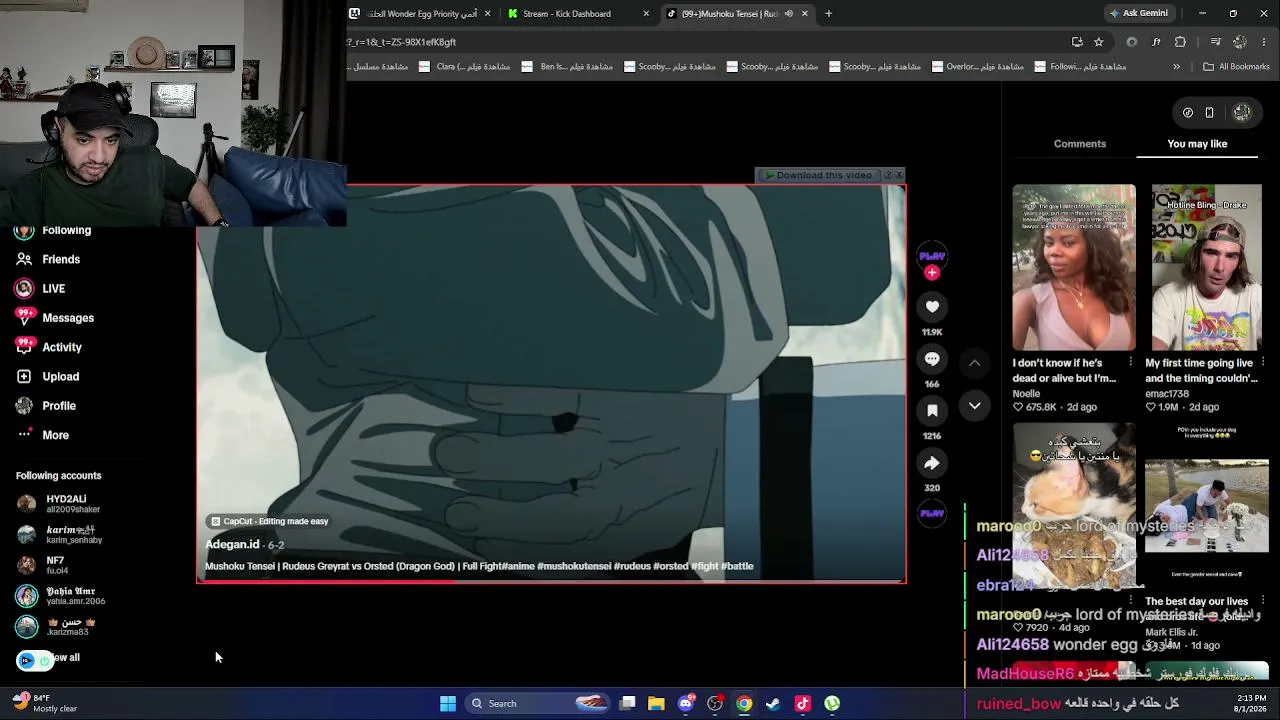Open a new browser tab

point(829,14)
